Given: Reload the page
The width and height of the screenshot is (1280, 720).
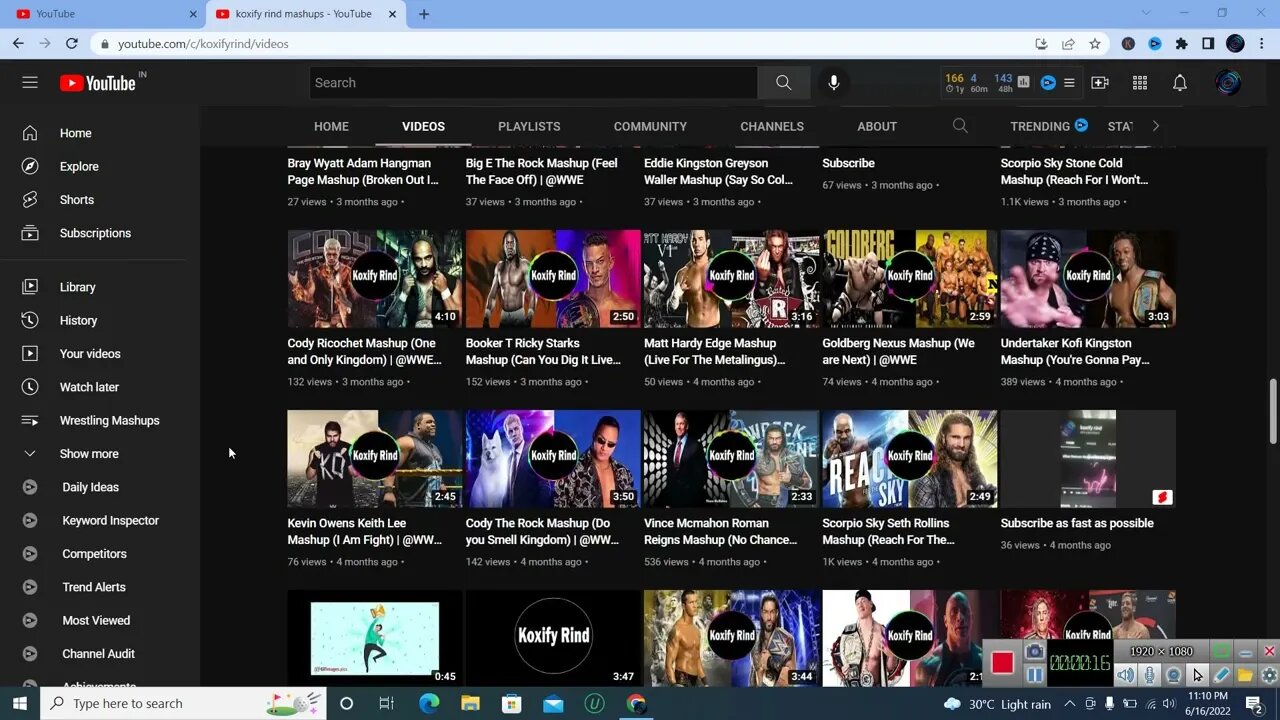Looking at the screenshot, I should point(72,44).
